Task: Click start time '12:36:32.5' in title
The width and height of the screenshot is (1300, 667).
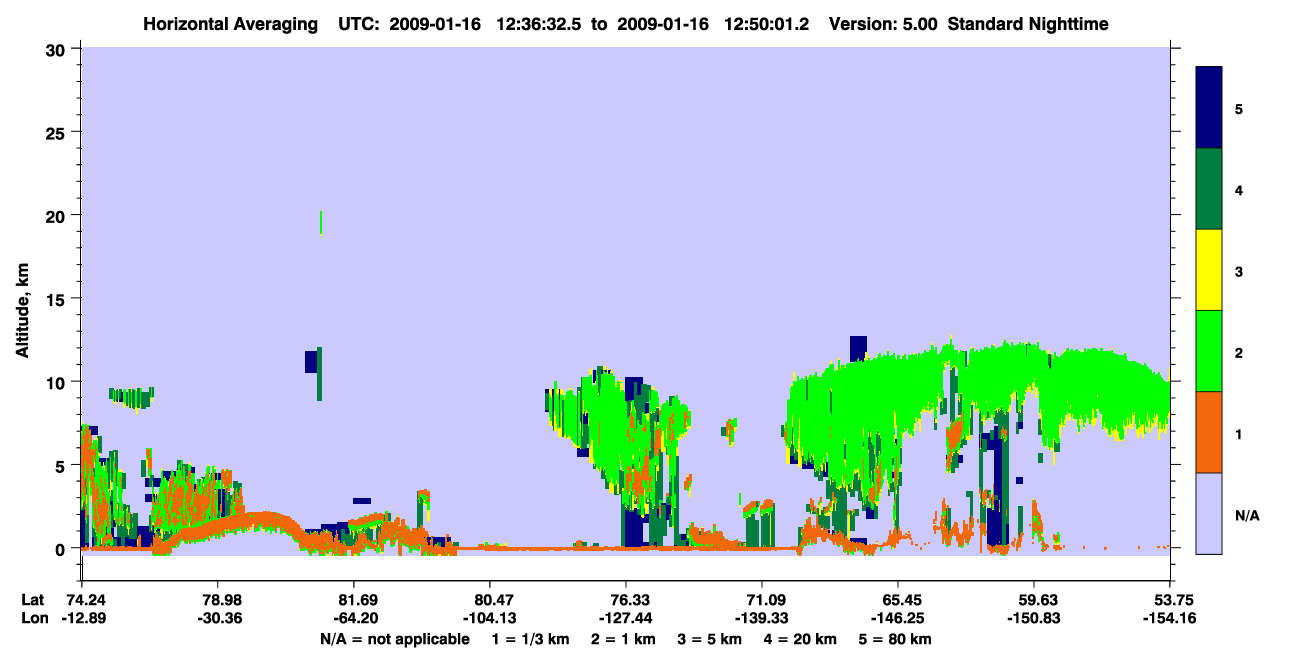Action: coord(541,23)
